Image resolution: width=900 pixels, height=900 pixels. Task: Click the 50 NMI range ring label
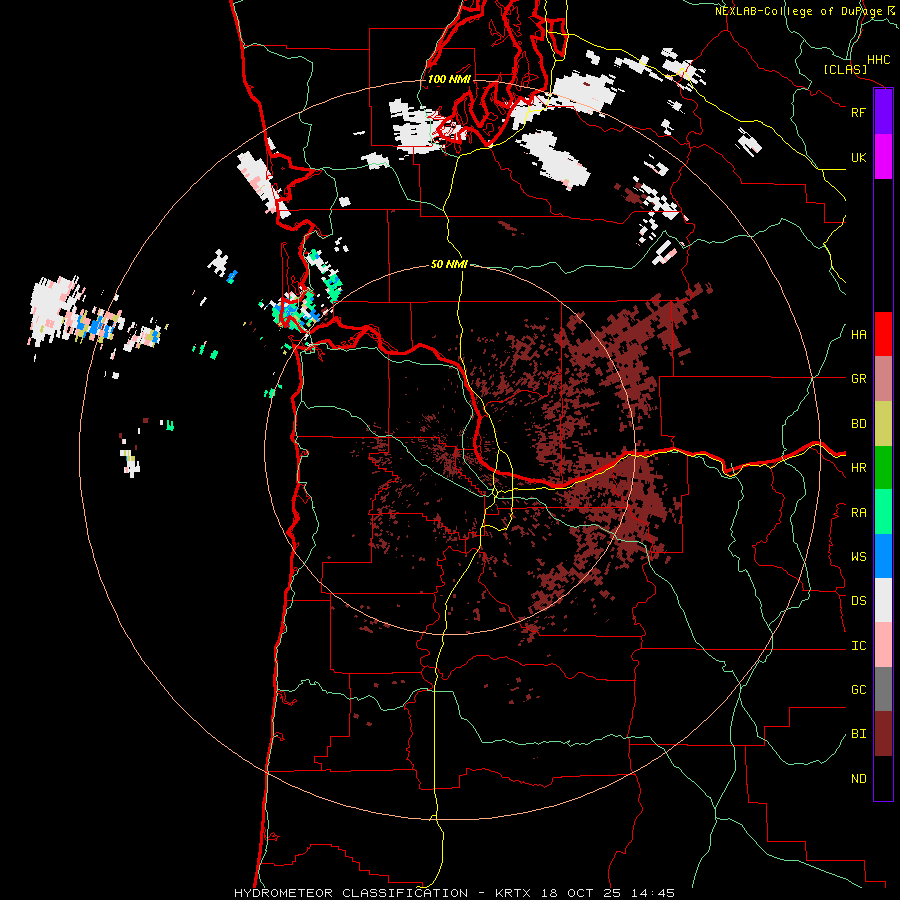(449, 264)
